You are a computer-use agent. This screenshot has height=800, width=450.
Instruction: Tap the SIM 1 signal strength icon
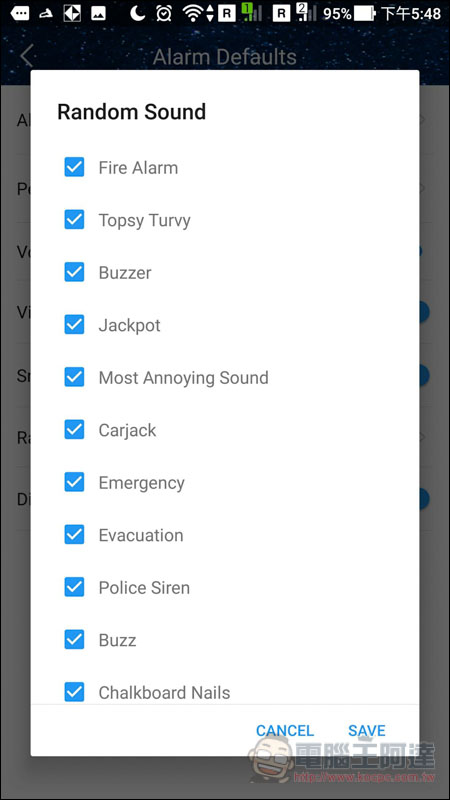[x=252, y=13]
